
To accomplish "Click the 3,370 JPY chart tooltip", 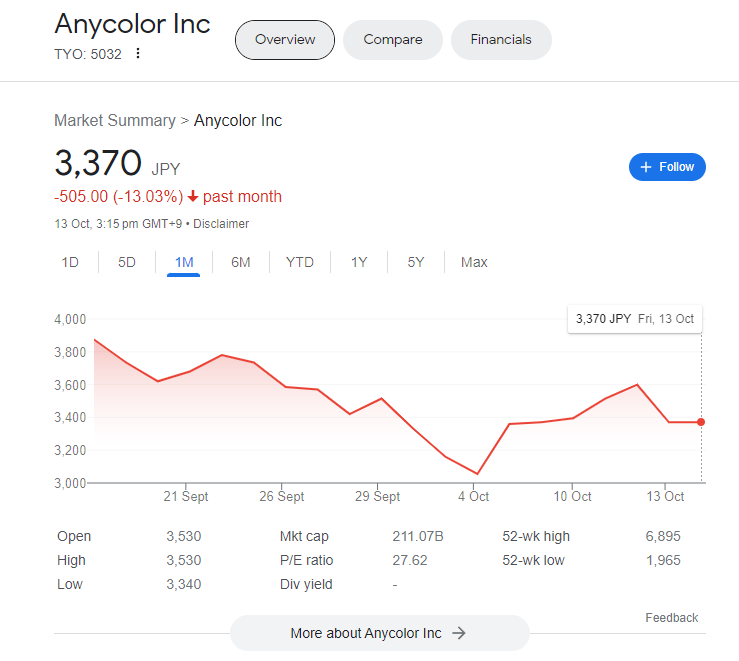I will coord(635,319).
